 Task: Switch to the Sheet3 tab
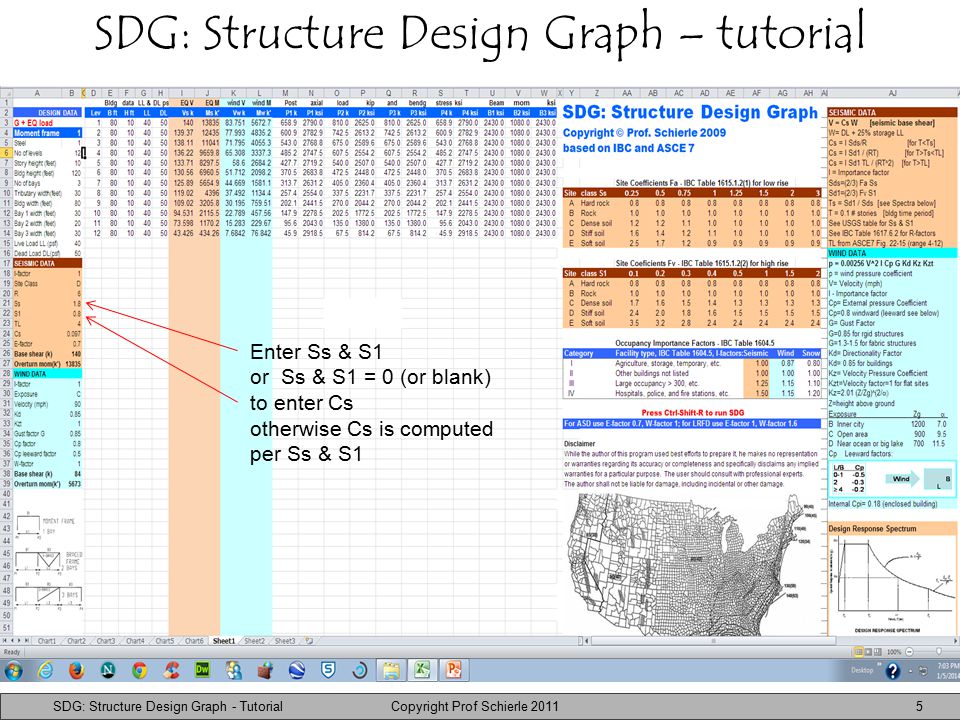[285, 641]
